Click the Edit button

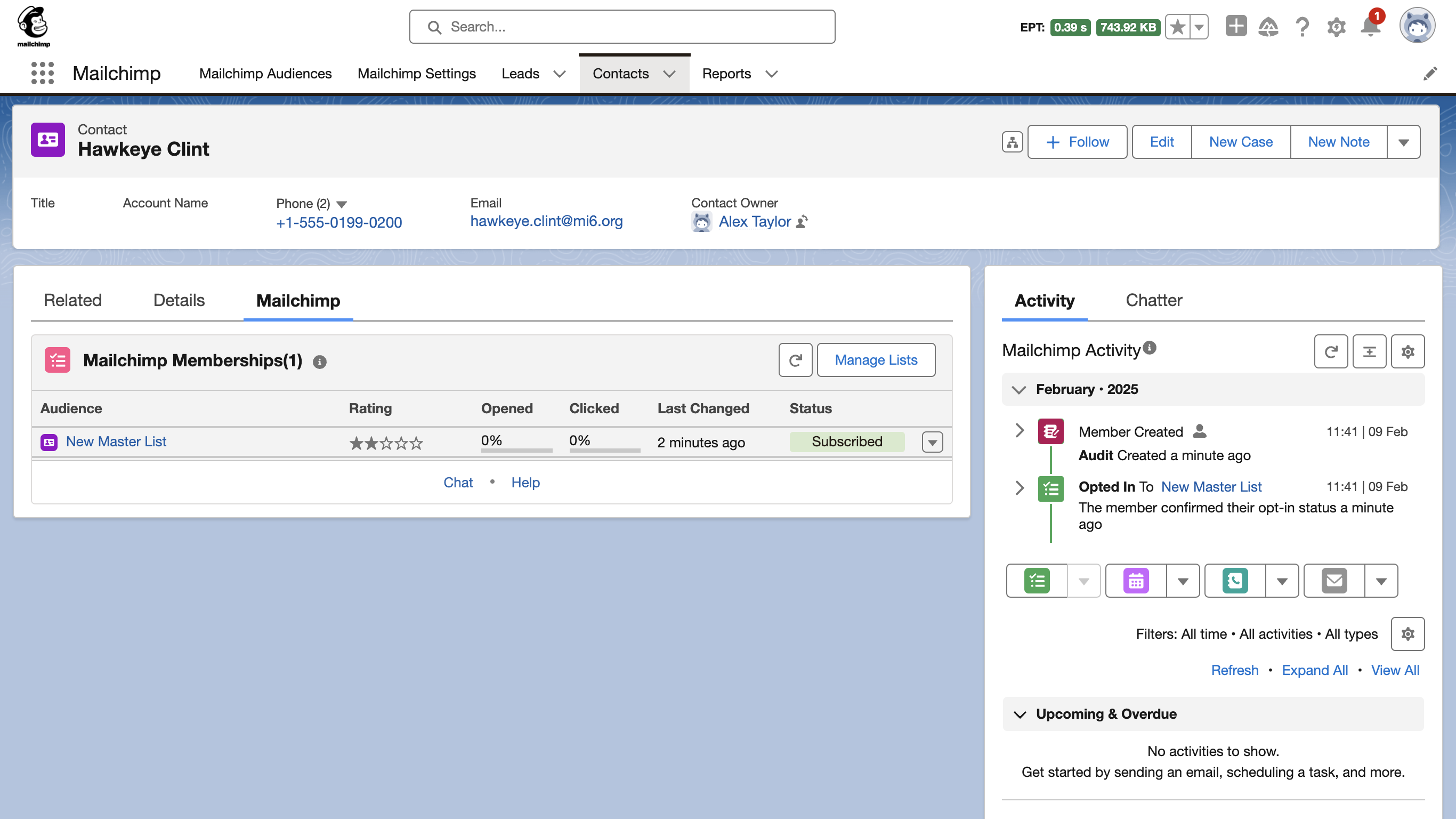click(1161, 142)
